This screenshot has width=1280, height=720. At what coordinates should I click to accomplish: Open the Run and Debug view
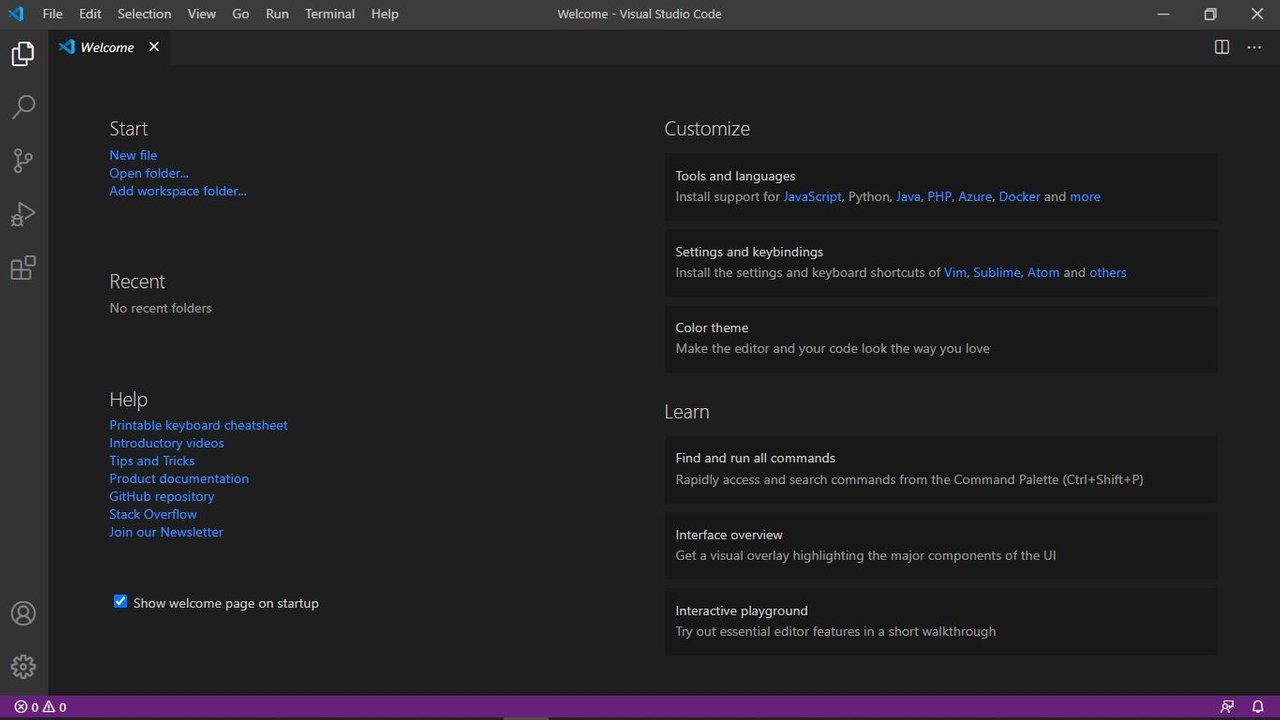[x=23, y=214]
